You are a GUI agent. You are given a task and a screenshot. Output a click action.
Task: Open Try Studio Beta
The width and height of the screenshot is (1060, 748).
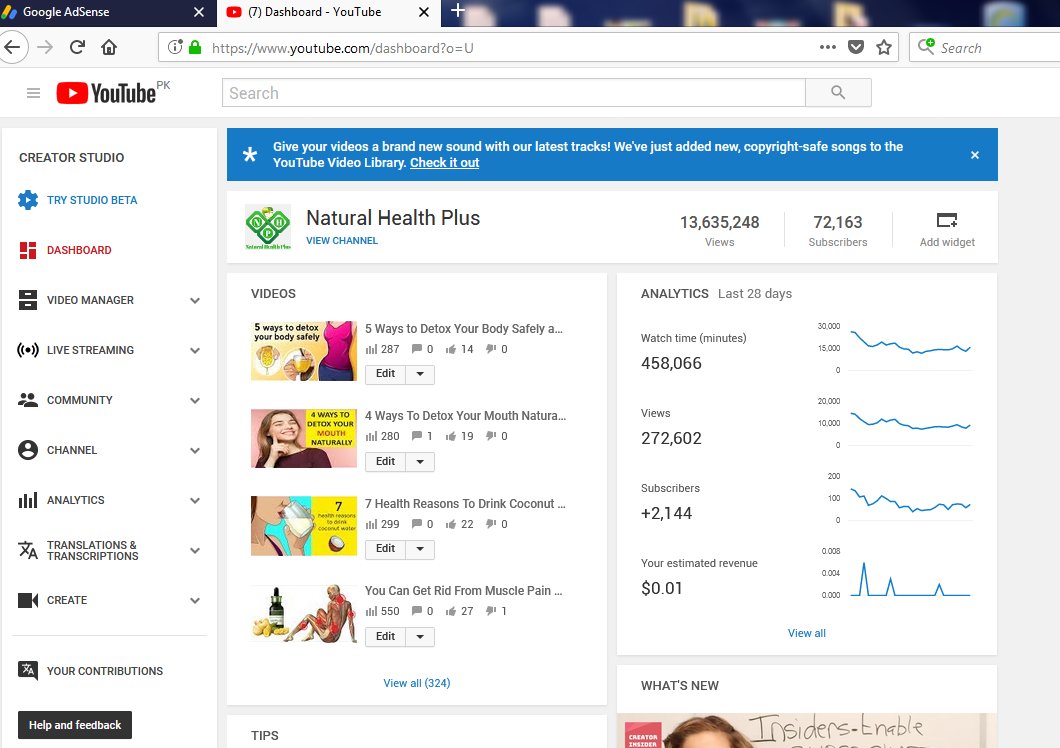point(92,200)
